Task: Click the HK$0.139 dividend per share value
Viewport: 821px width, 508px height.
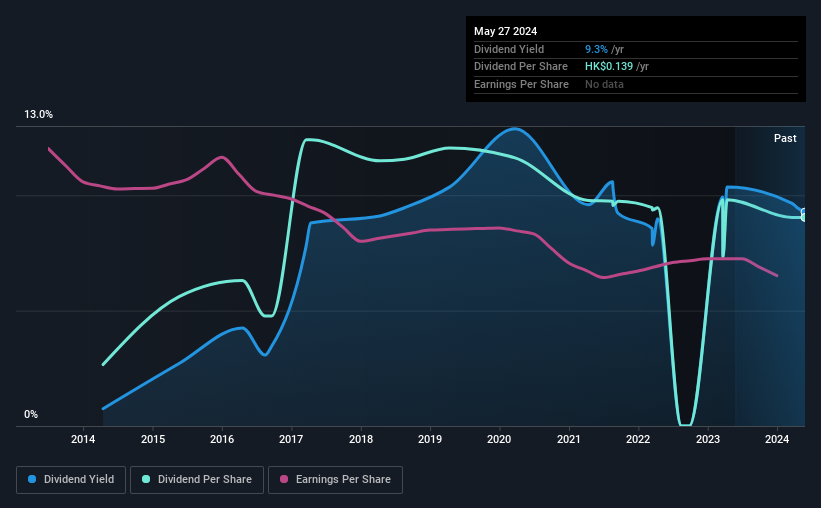Action: [x=608, y=67]
